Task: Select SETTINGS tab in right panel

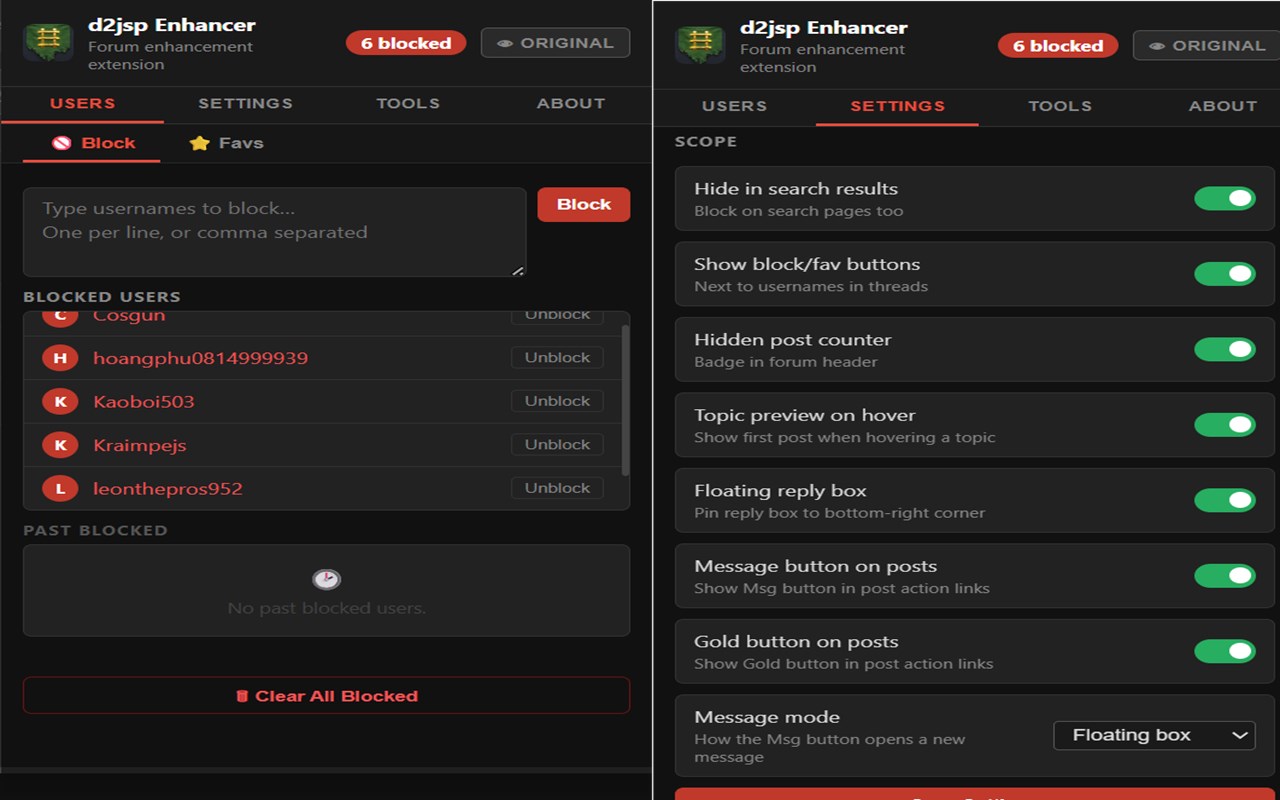Action: 897,106
